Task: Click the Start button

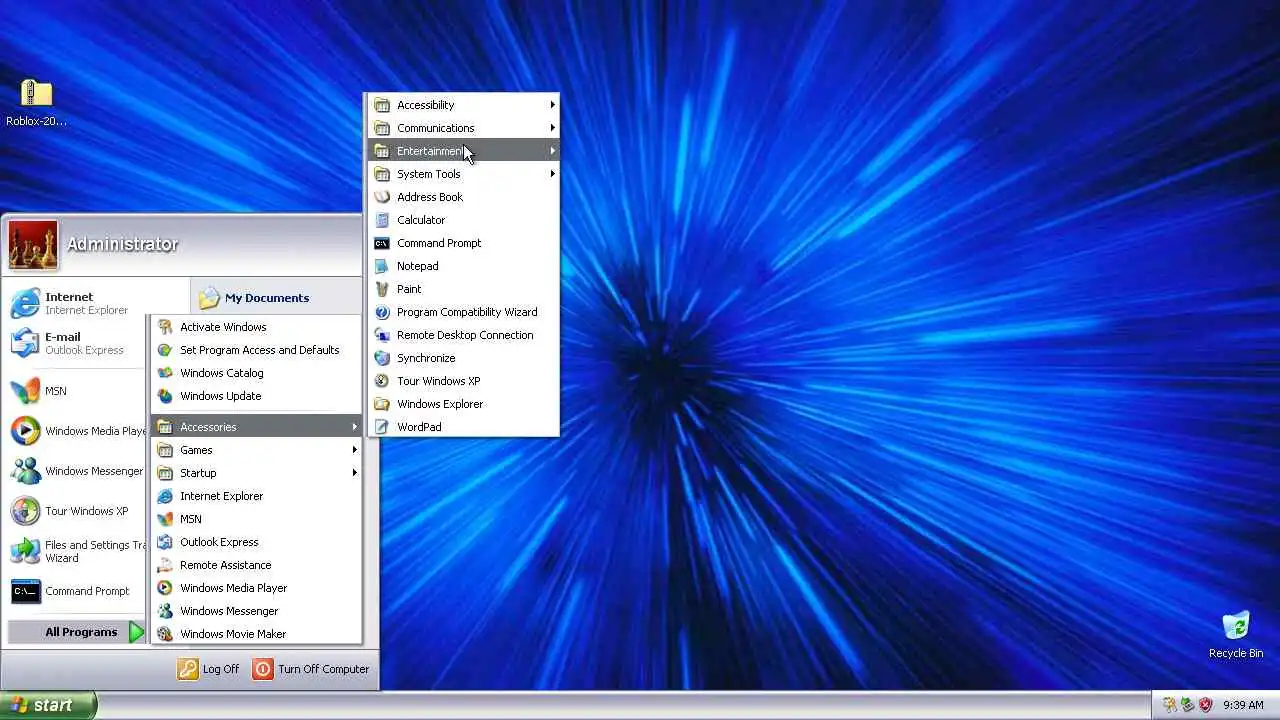Action: tap(48, 705)
